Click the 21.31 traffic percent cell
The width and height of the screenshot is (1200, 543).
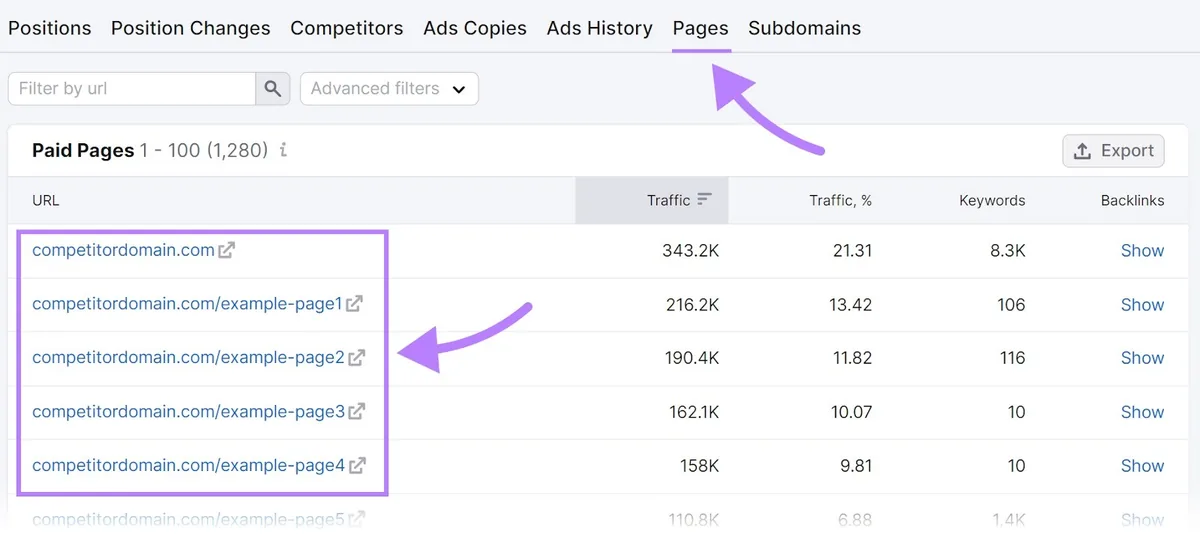coord(852,250)
